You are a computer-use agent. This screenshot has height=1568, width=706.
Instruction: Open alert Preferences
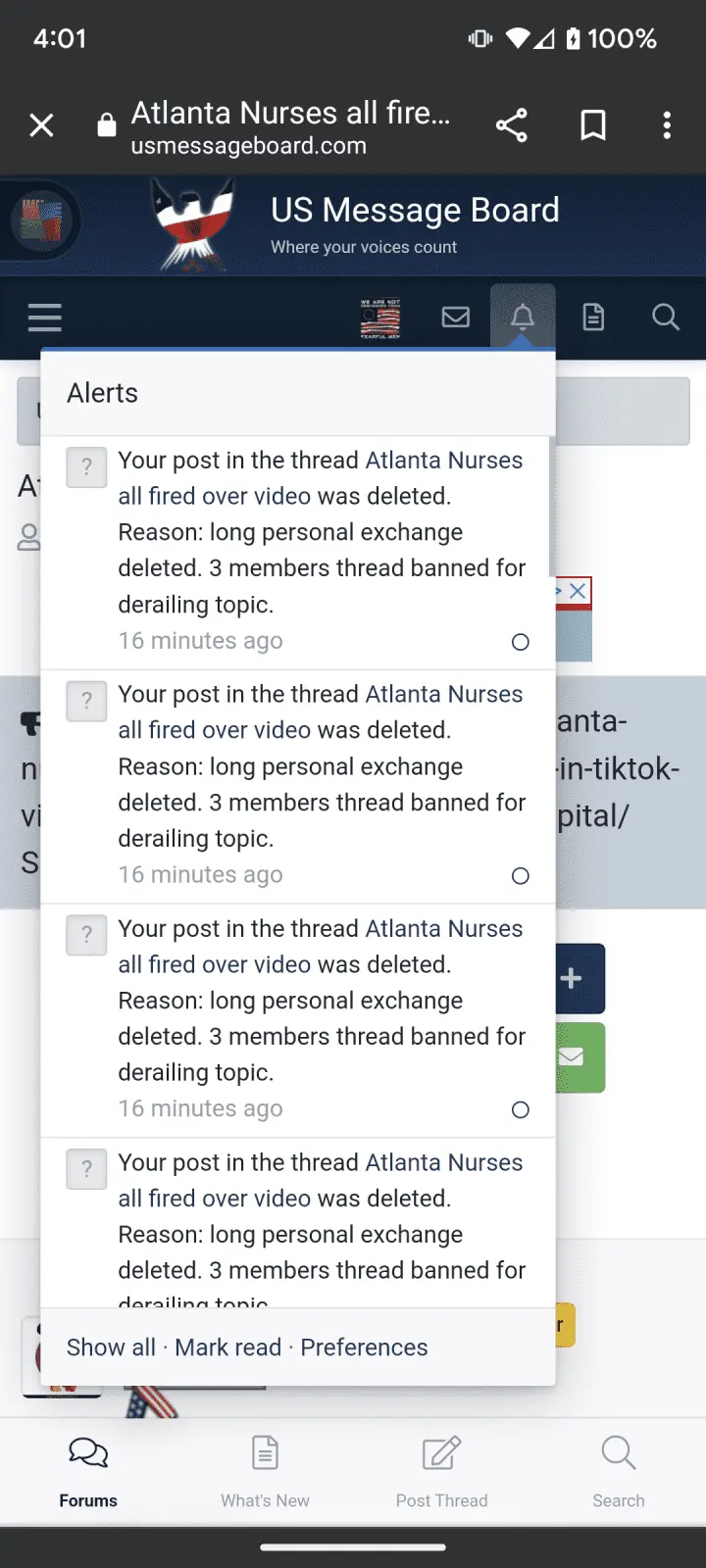tap(364, 1347)
